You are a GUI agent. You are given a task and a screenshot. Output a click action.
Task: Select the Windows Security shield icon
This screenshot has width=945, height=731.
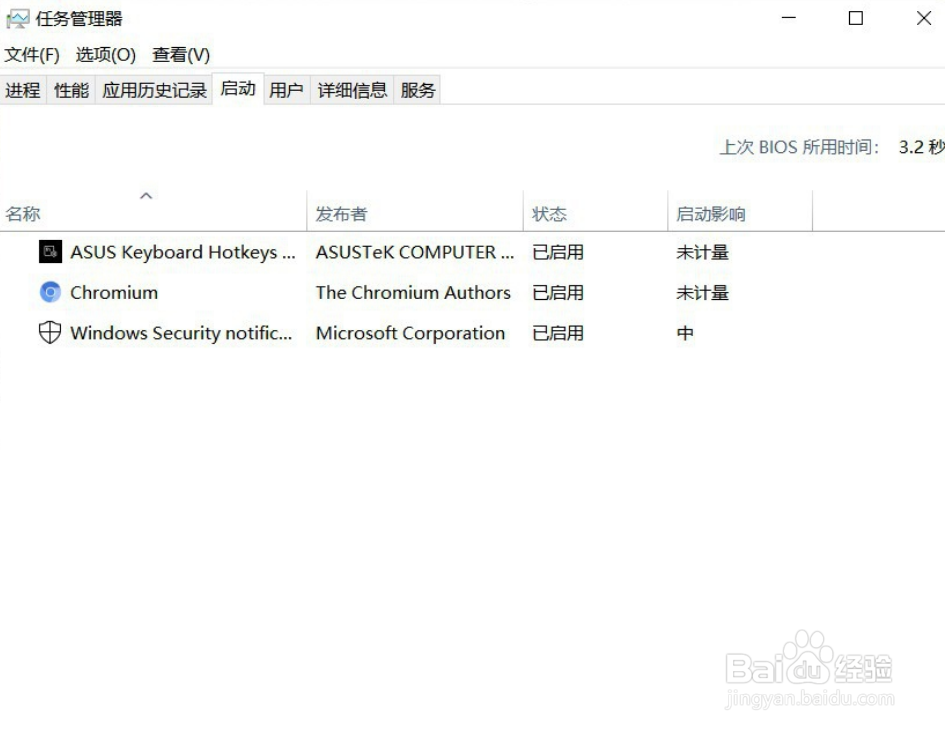click(50, 332)
